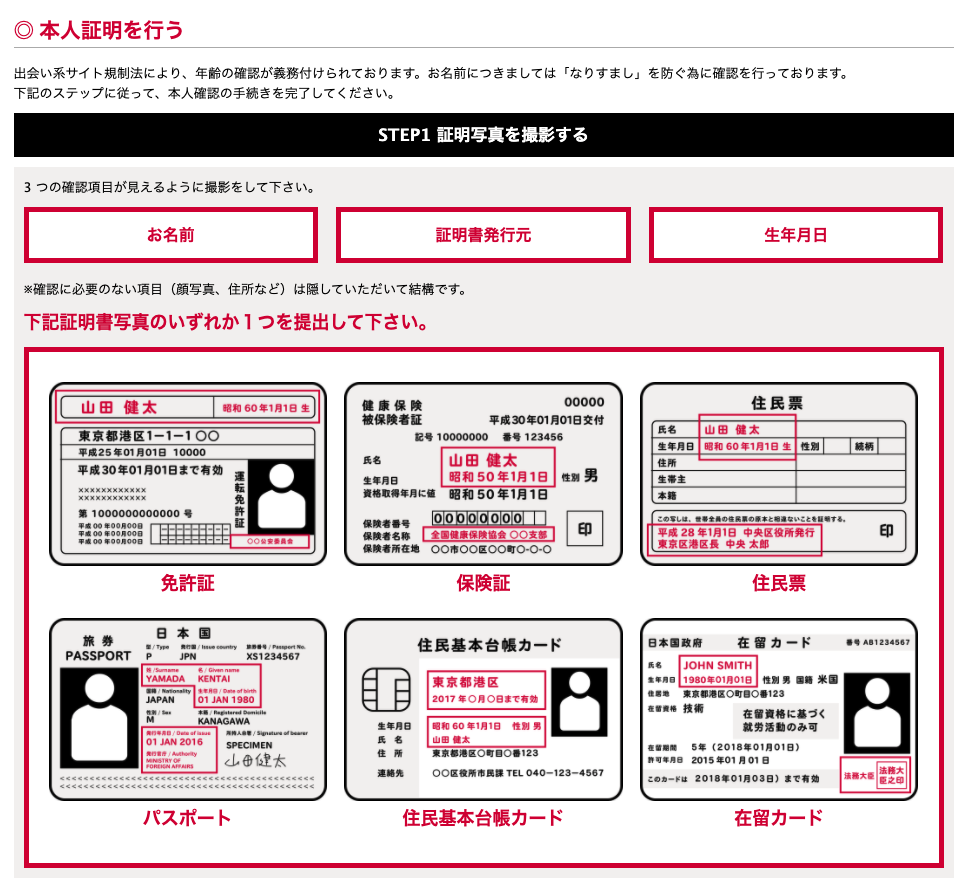The image size is (962, 878).
Task: Click 全国健康保険協会 ○○支部 on the insurance card
Action: tap(488, 534)
